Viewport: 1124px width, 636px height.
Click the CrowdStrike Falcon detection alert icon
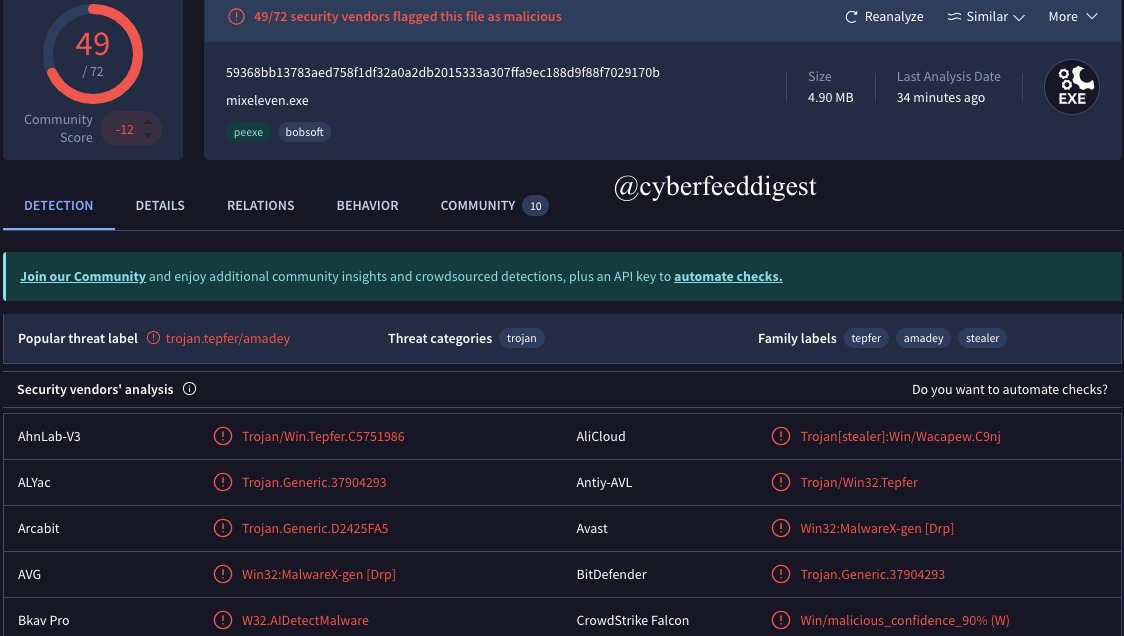coord(781,620)
